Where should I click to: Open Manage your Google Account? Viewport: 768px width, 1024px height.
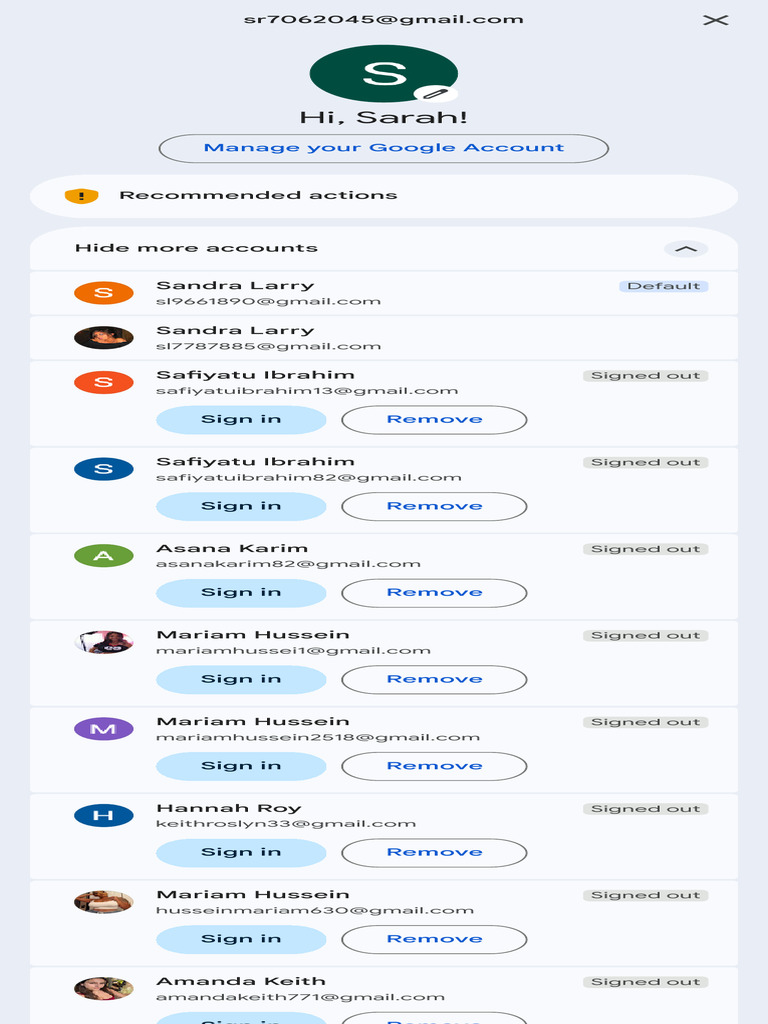click(x=383, y=148)
